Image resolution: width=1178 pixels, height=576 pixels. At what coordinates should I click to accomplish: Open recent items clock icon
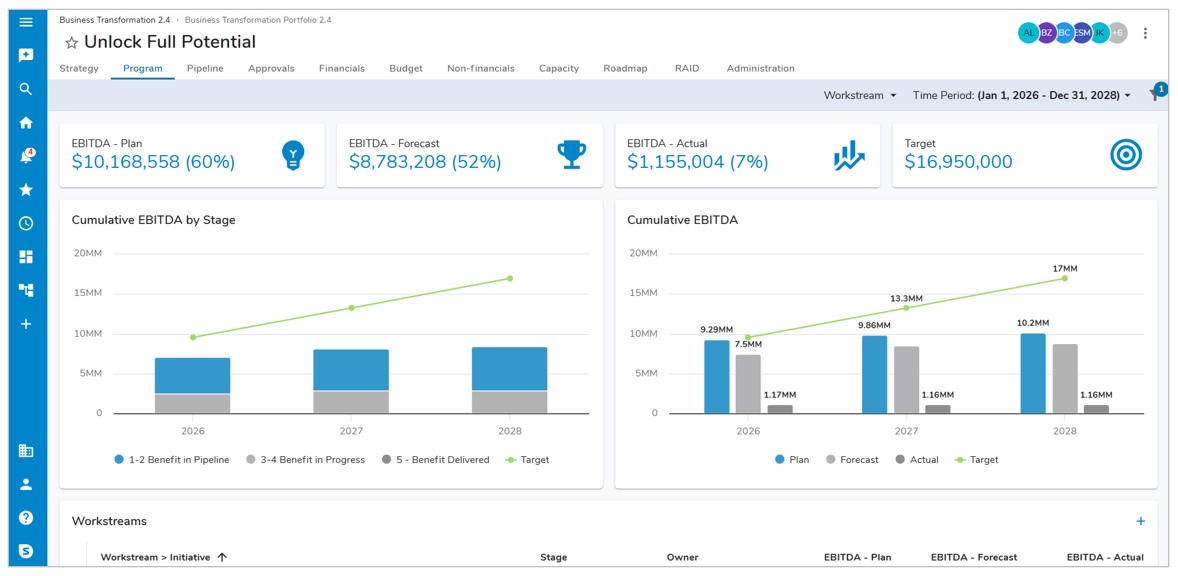(x=26, y=223)
